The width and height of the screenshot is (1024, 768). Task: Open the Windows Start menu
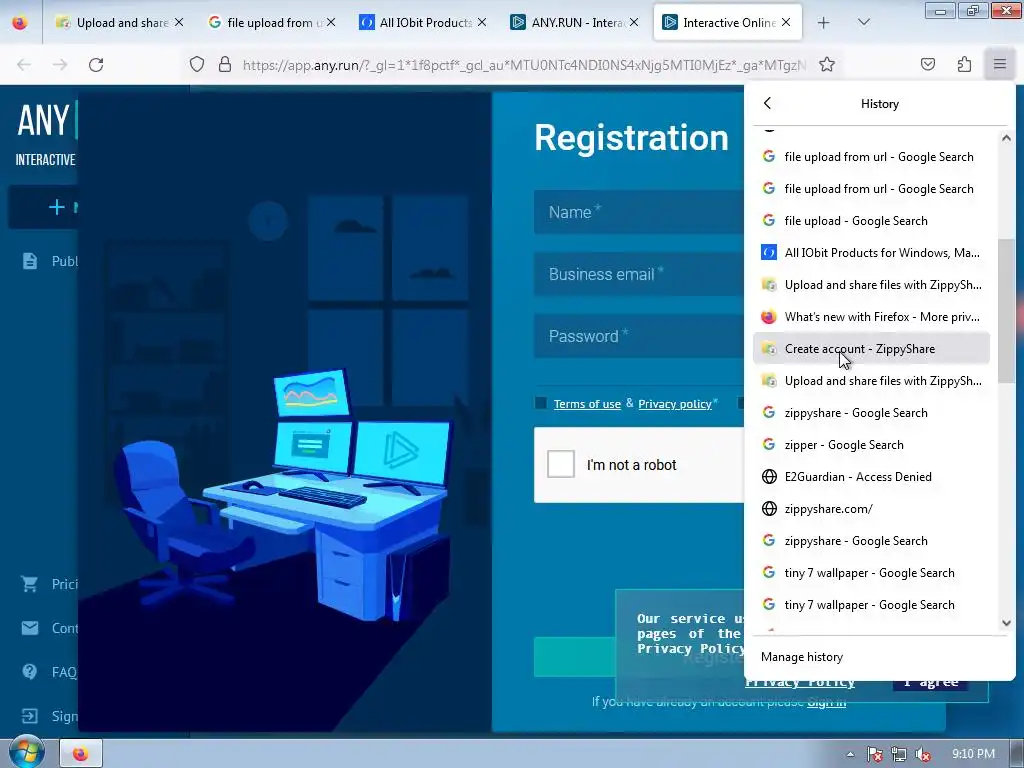coord(26,754)
